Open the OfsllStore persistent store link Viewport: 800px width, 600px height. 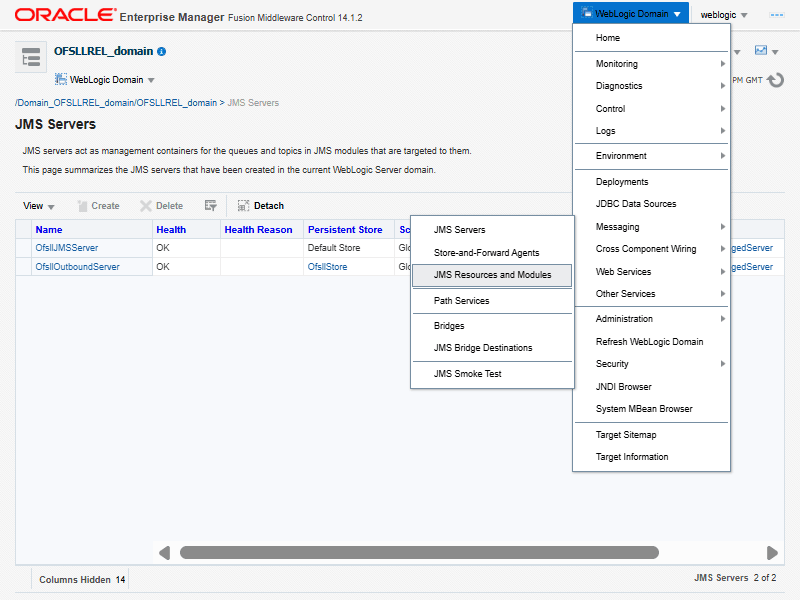click(327, 267)
